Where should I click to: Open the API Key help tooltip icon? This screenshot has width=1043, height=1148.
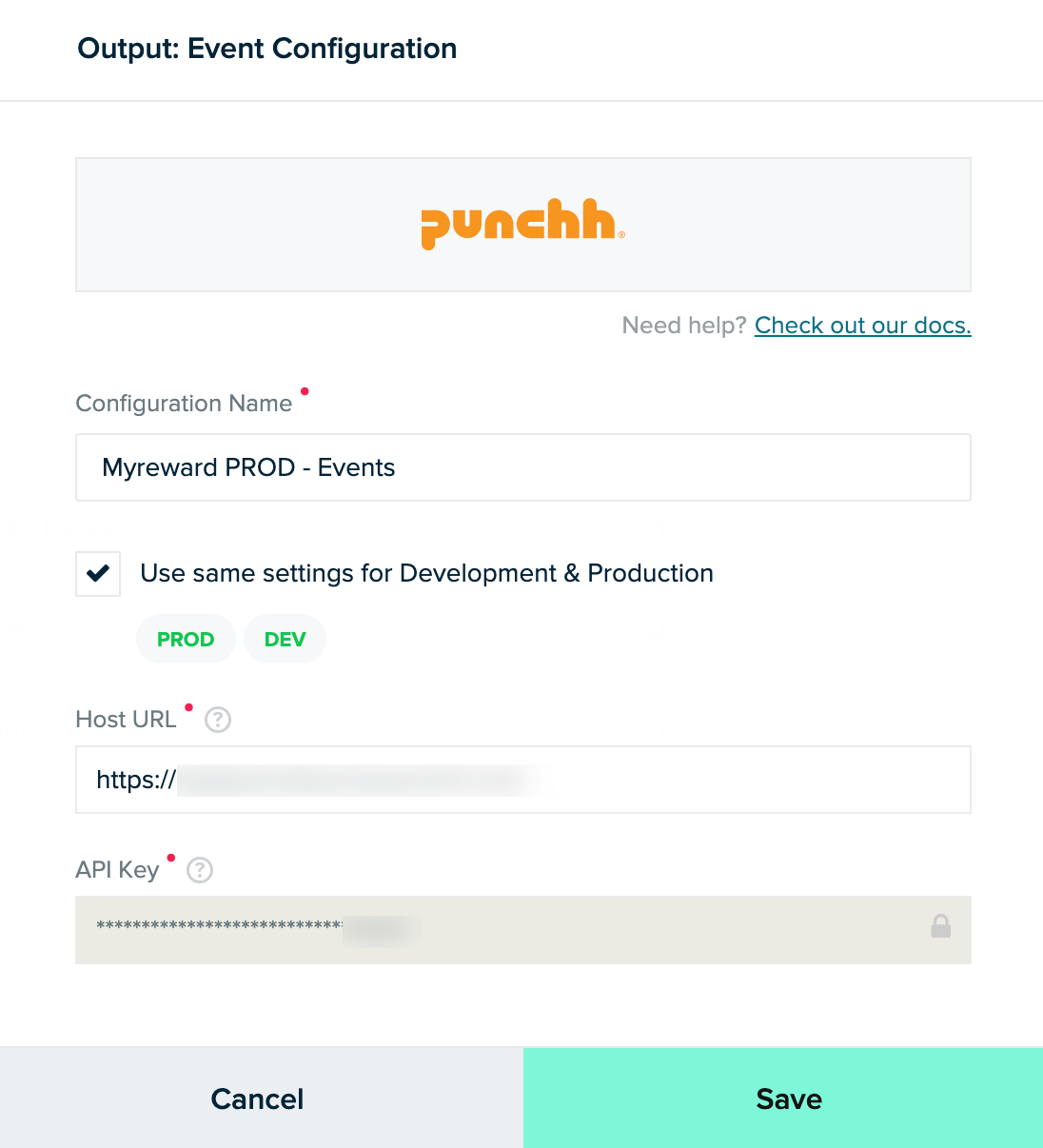click(x=200, y=870)
